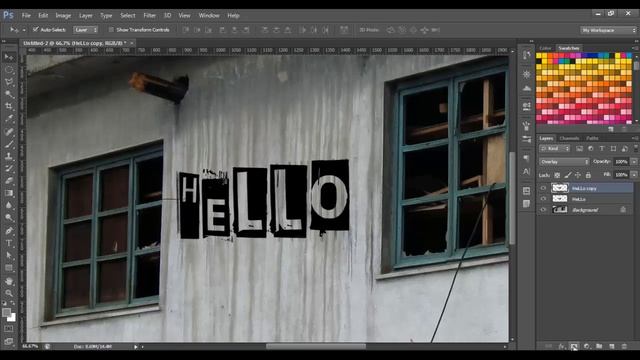Click the Delete layer trash icon
Viewport: 640px width, 360px height.
(x=624, y=347)
